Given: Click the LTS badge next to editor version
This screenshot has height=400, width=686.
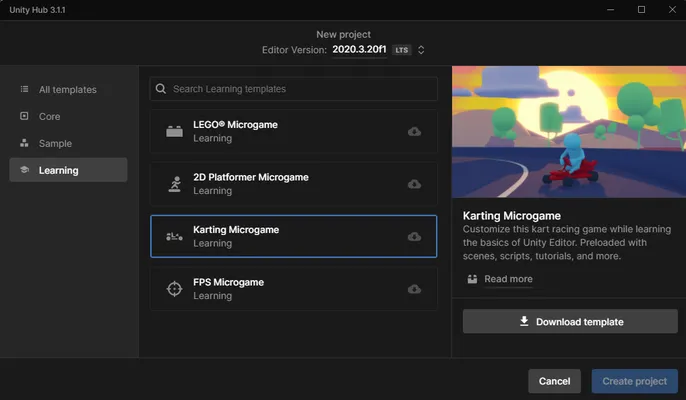Looking at the screenshot, I should 402,50.
